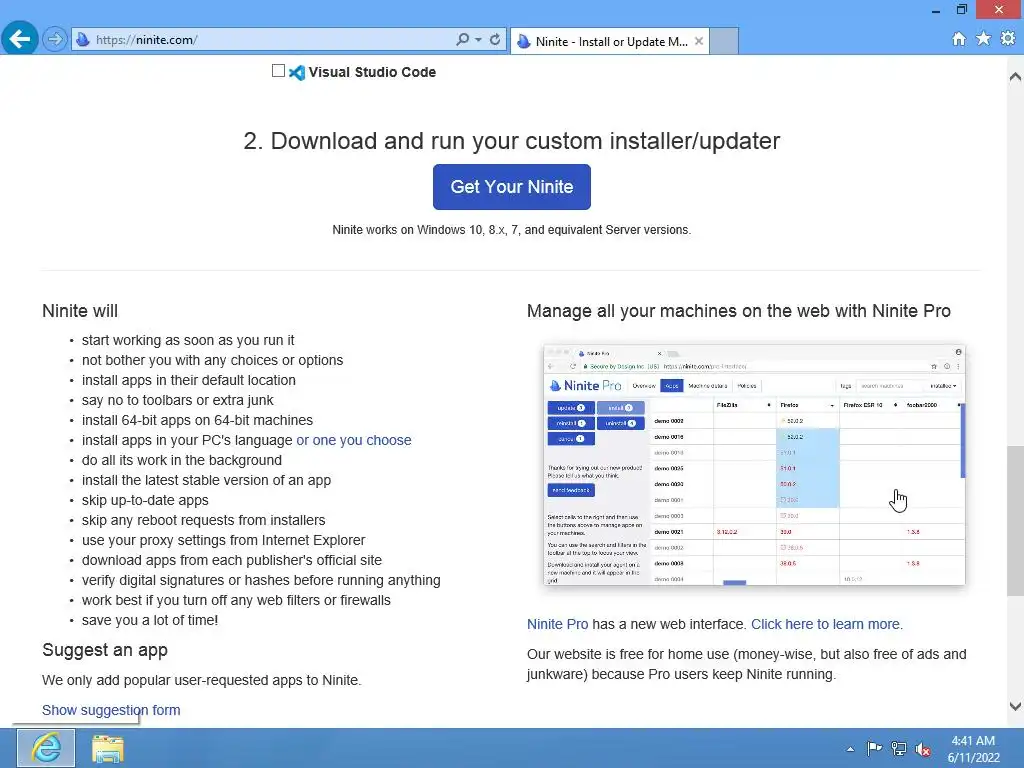Click 'do all its work in the background'

pyautogui.click(x=182, y=460)
